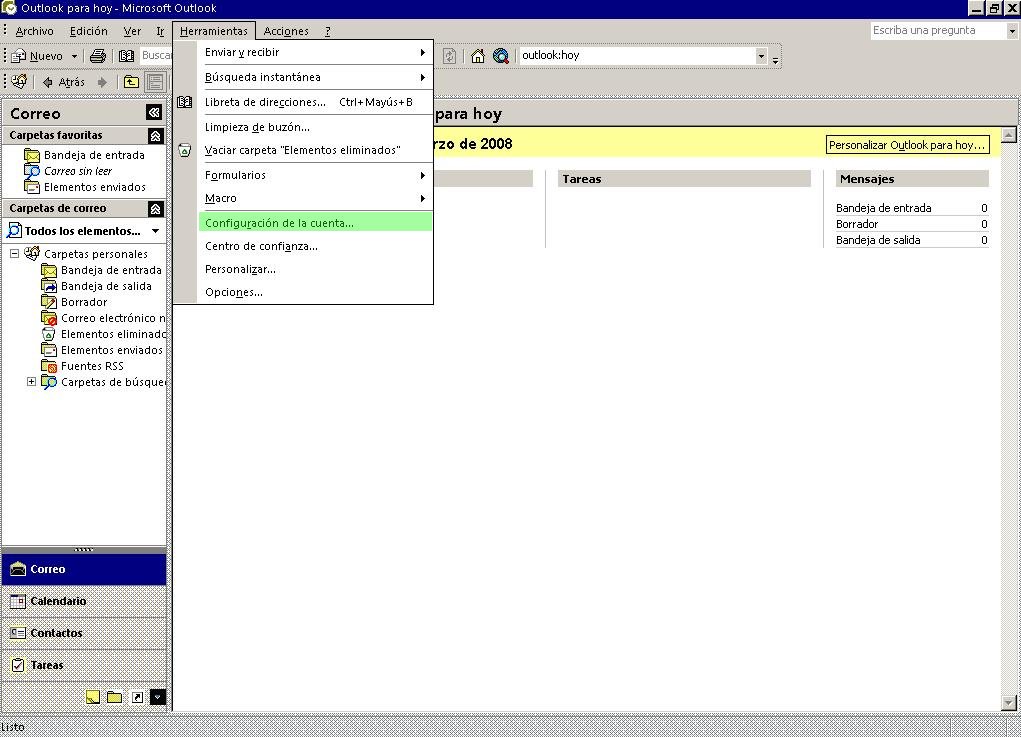Screen dimensions: 1021x737
Task: Open the Macro submenu
Action: coord(315,199)
